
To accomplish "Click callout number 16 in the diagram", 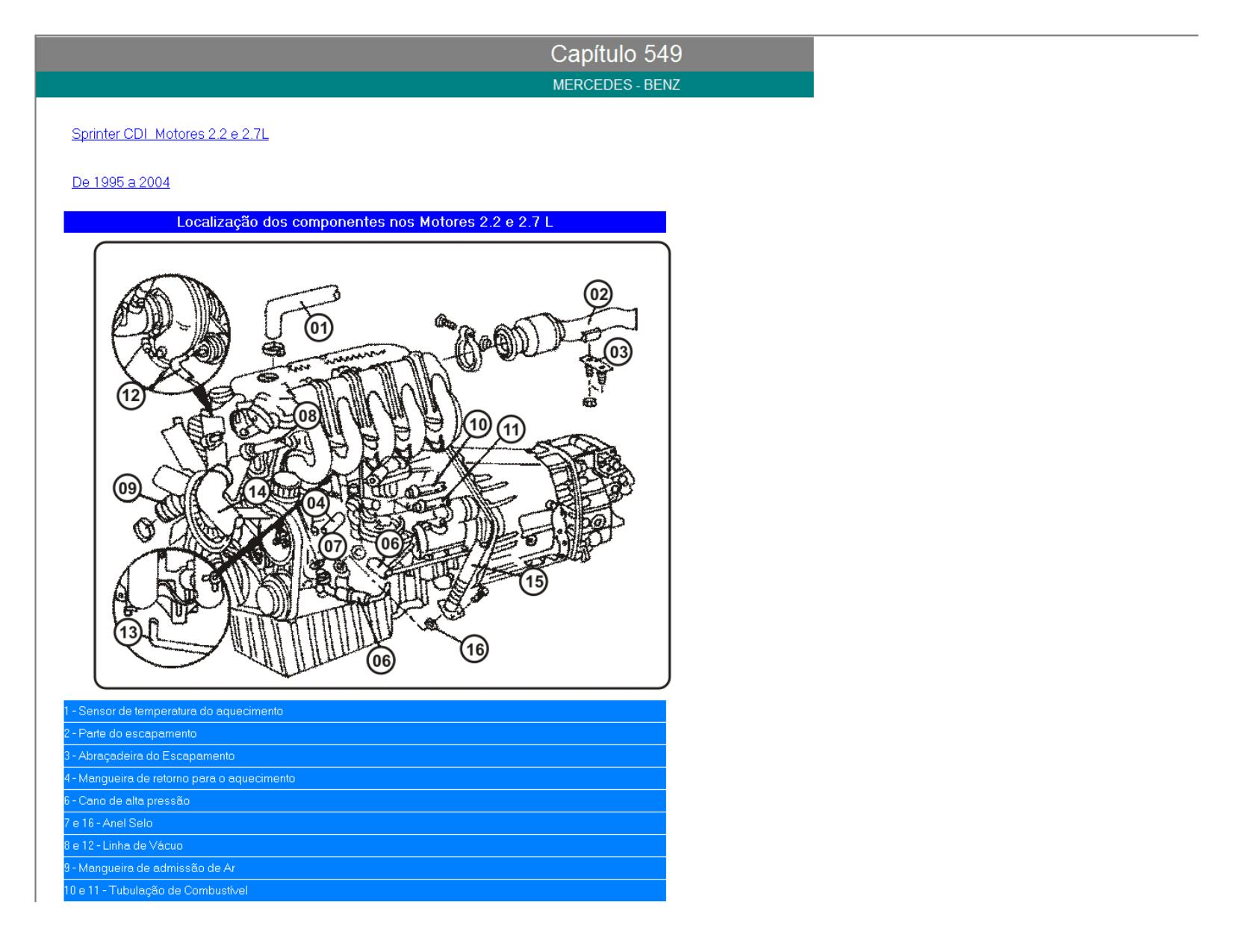I will click(x=475, y=650).
